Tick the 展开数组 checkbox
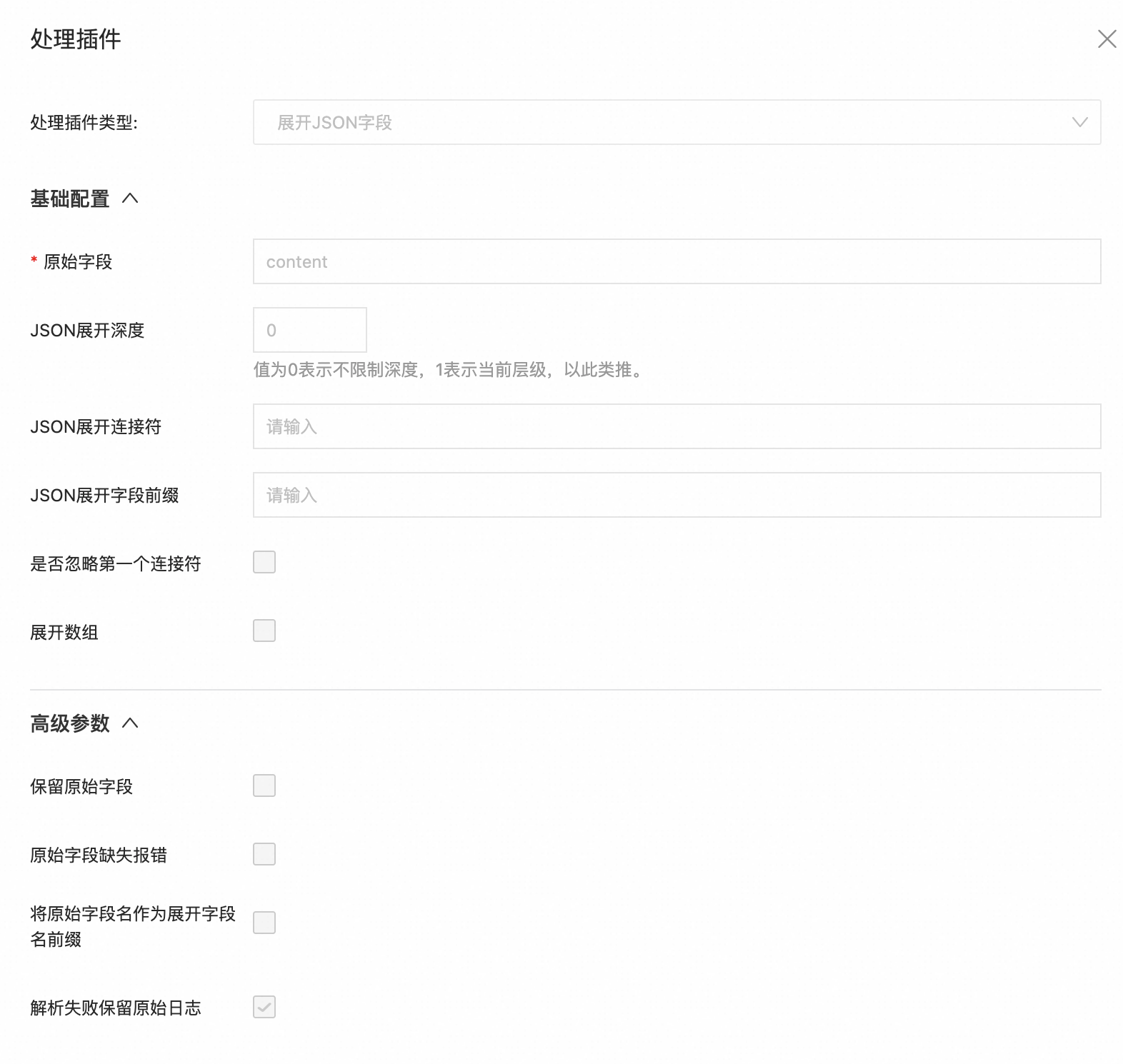The height and width of the screenshot is (1064, 1123). (x=264, y=631)
